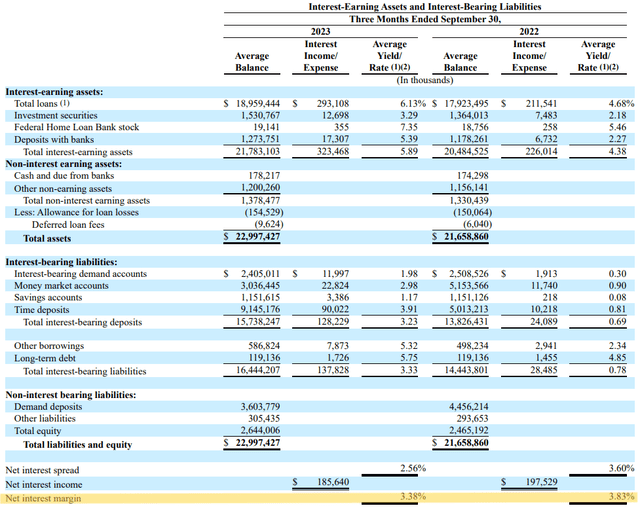Select 'Interest-bearing demand accounts' label
640x508 pixels.
pos(80,274)
